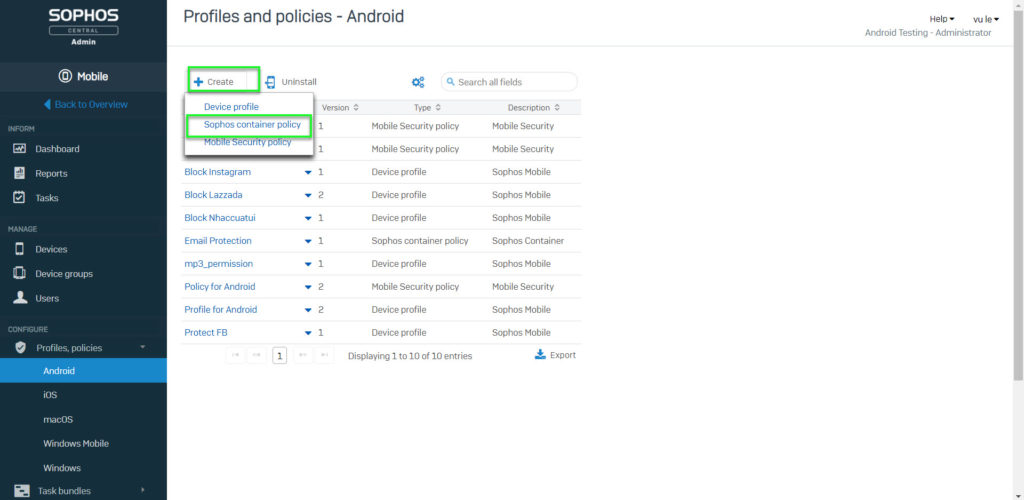The image size is (1024, 500).
Task: Open actions dropdown for Profile for Android
Action: 308,309
